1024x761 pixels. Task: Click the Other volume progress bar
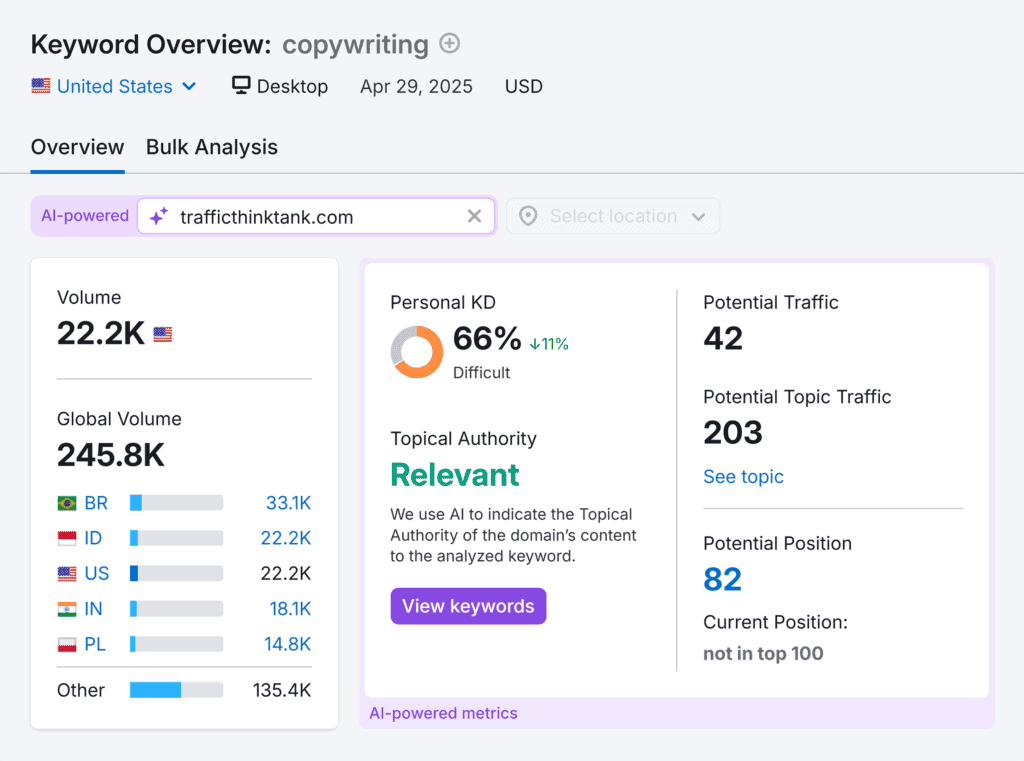[176, 690]
